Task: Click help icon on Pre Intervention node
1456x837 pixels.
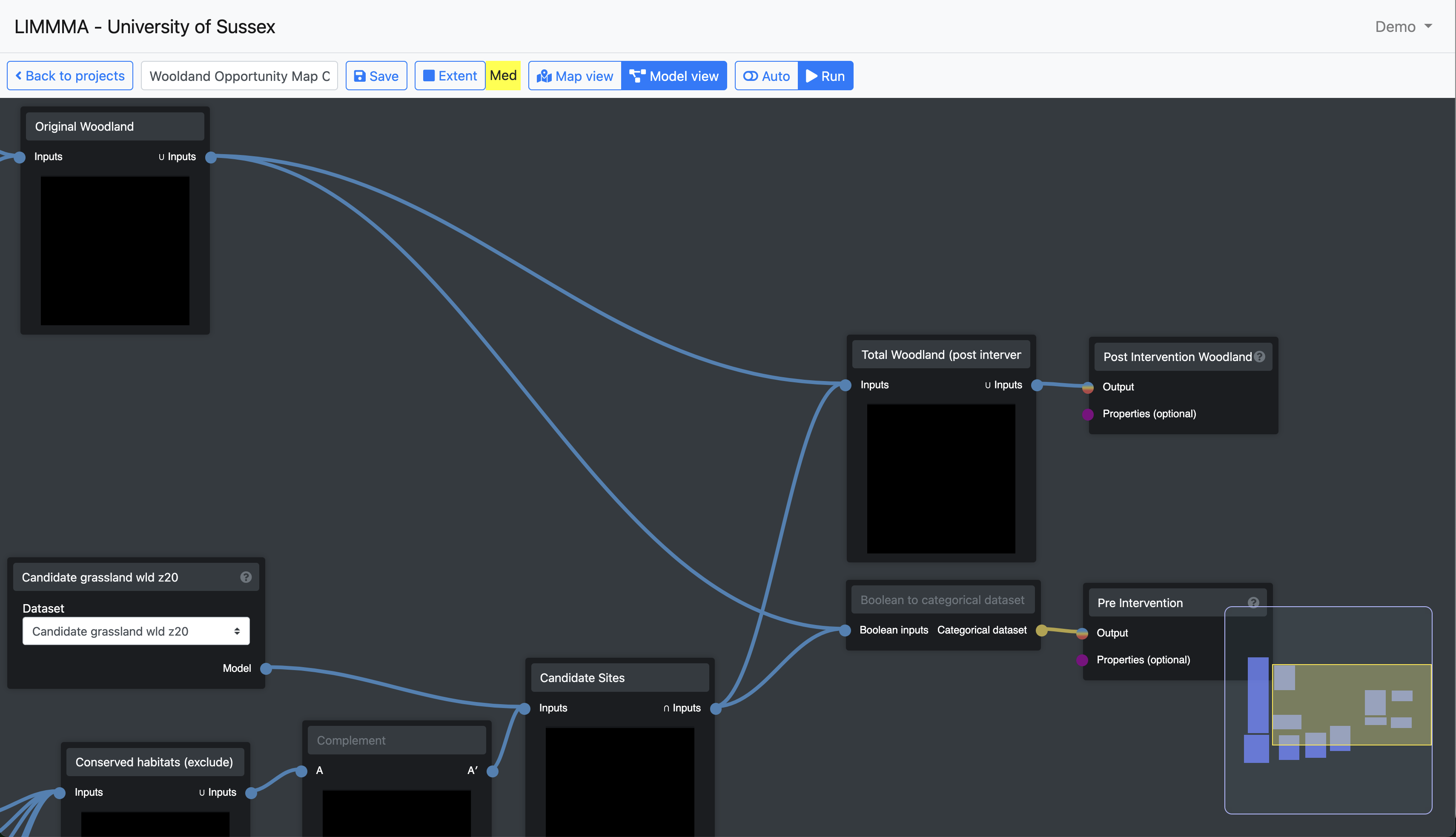Action: [1253, 602]
